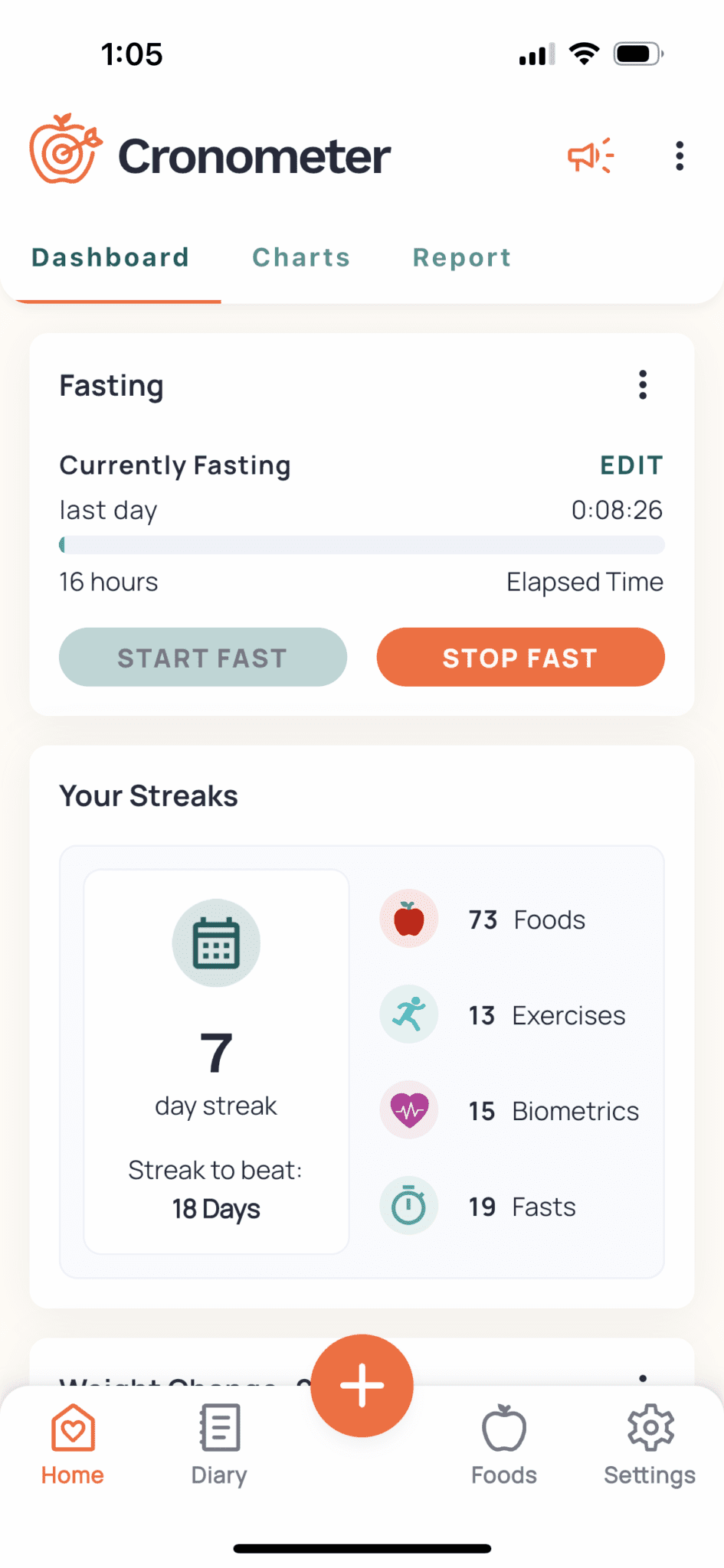The height and width of the screenshot is (1568, 724).
Task: Switch to the Charts tab
Action: pyautogui.click(x=301, y=257)
